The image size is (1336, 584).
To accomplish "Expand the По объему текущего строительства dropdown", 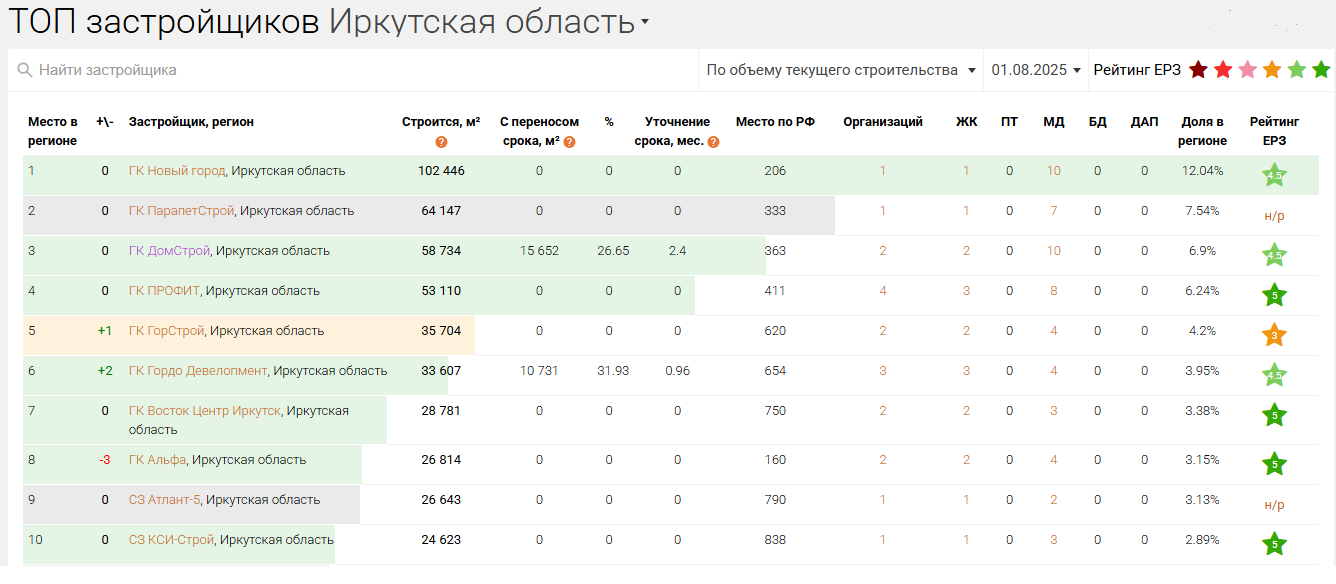I will click(840, 70).
